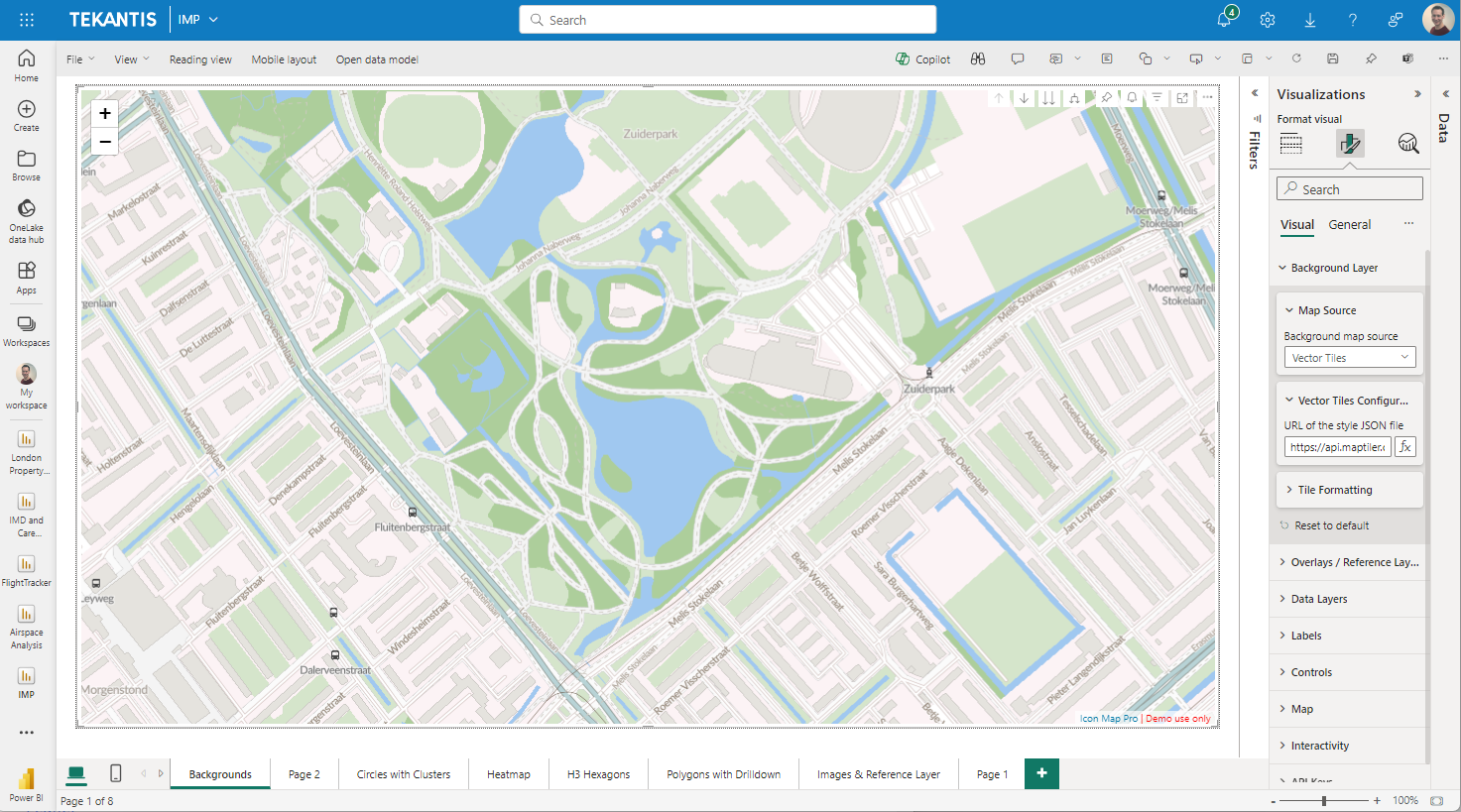The width and height of the screenshot is (1461, 812).
Task: Click Reset to default
Action: point(1331,525)
